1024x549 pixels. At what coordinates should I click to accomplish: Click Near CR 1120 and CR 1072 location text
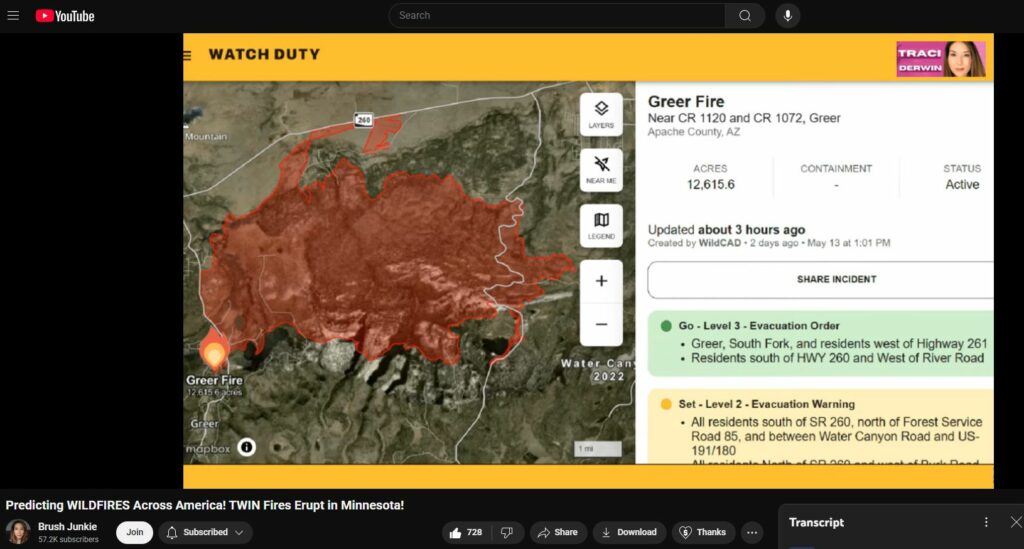coord(744,118)
